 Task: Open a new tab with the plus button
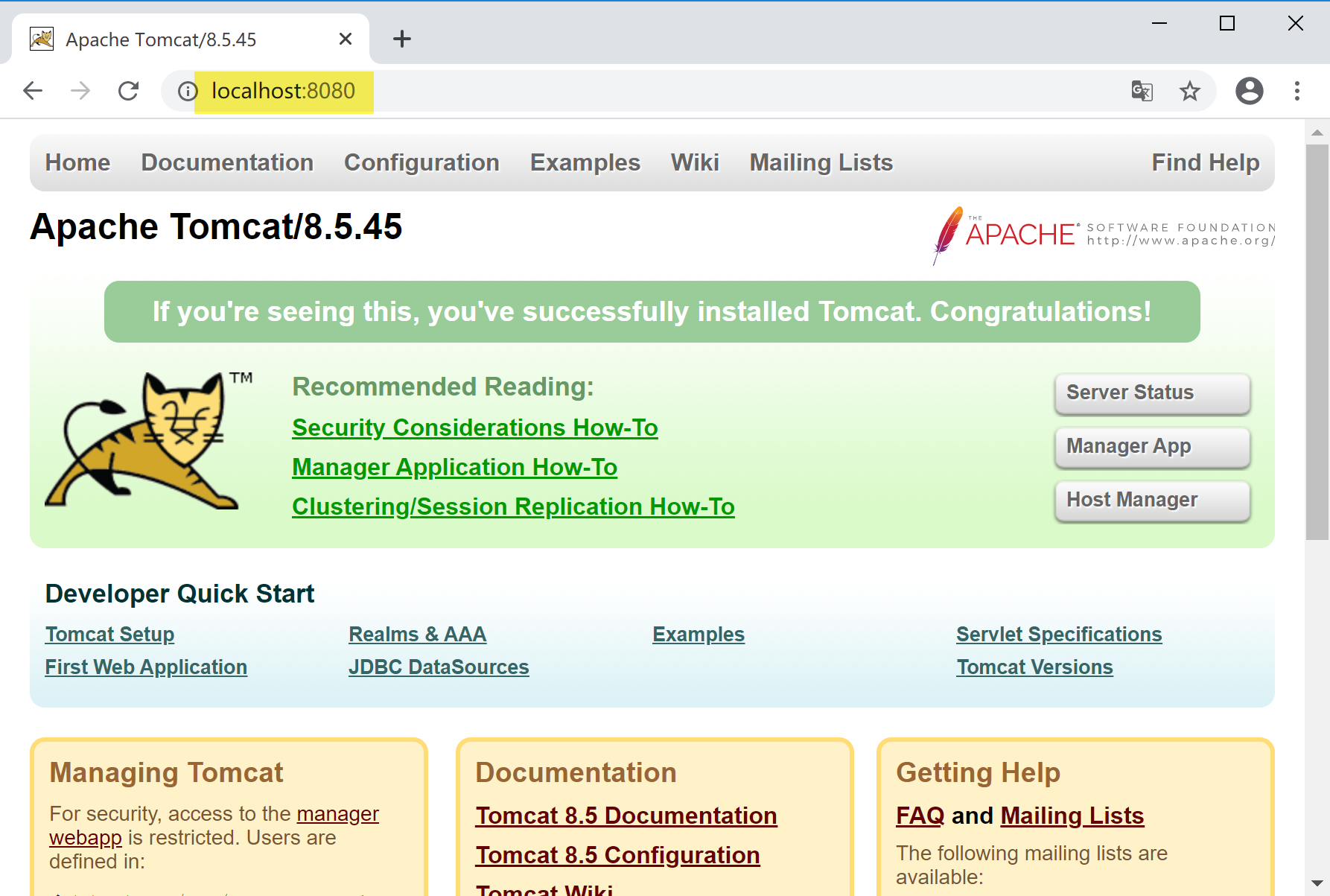pos(402,39)
